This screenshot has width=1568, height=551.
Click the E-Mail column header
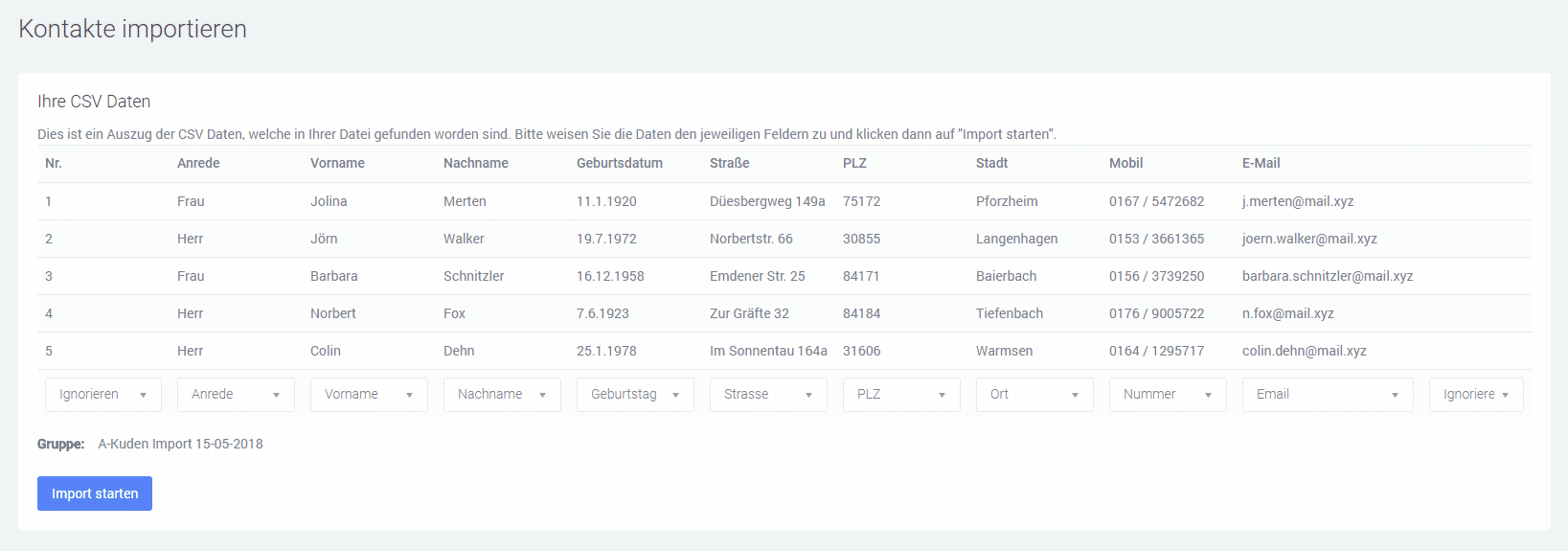(x=1261, y=163)
